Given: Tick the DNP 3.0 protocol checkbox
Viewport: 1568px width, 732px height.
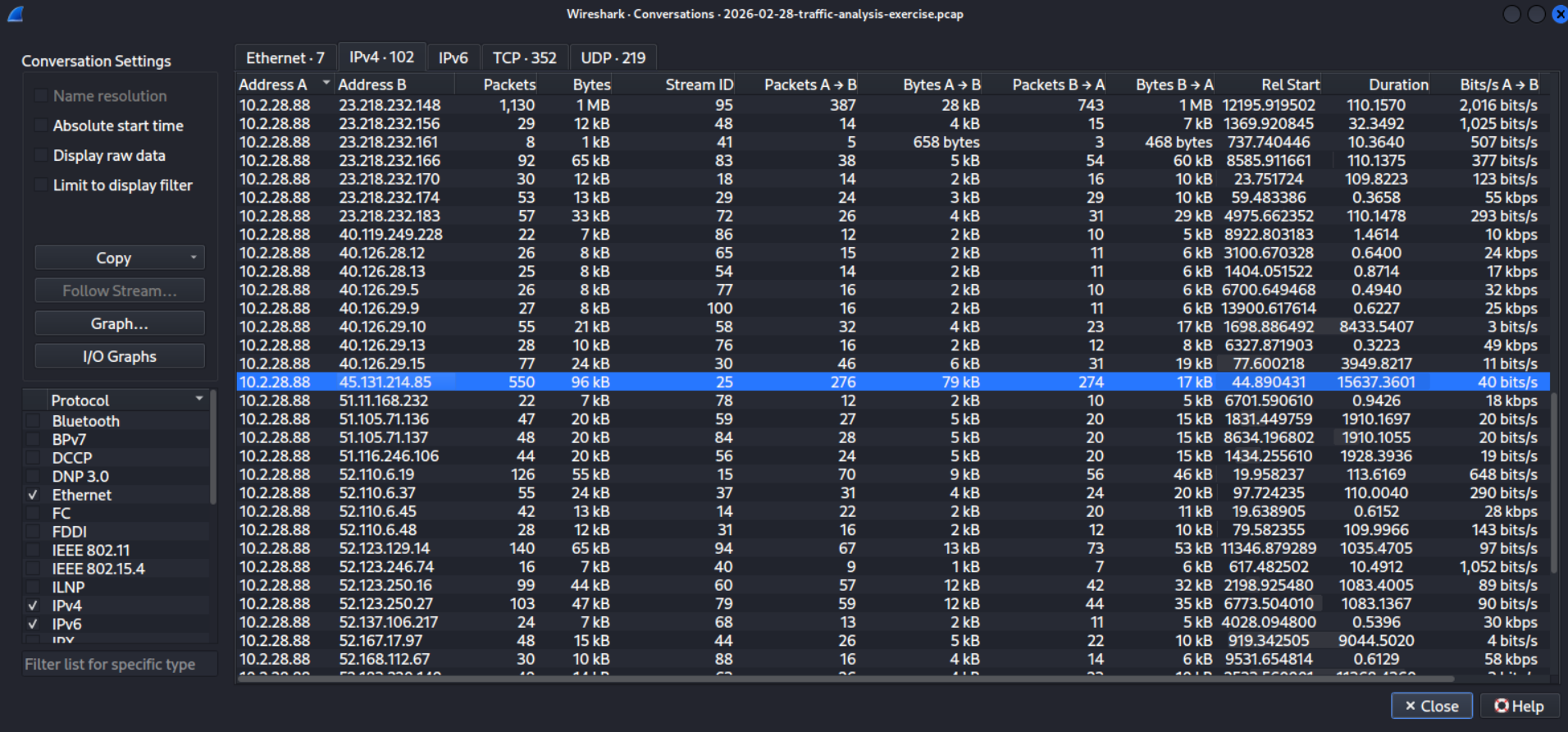Looking at the screenshot, I should pos(33,476).
